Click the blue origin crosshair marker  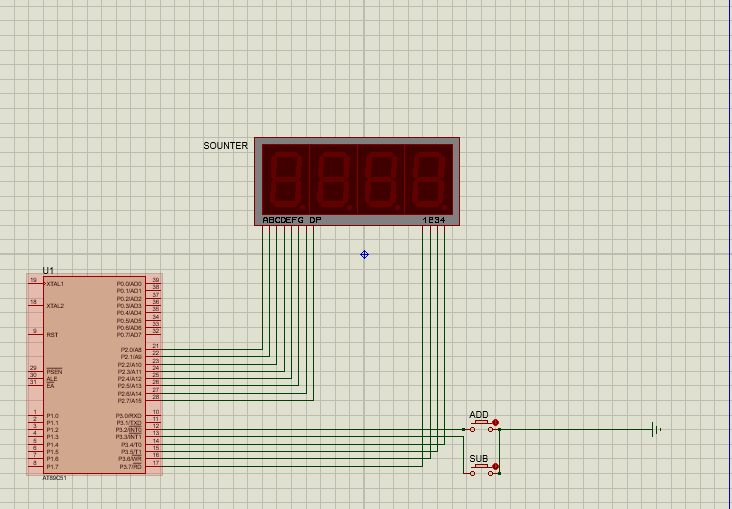coord(365,254)
